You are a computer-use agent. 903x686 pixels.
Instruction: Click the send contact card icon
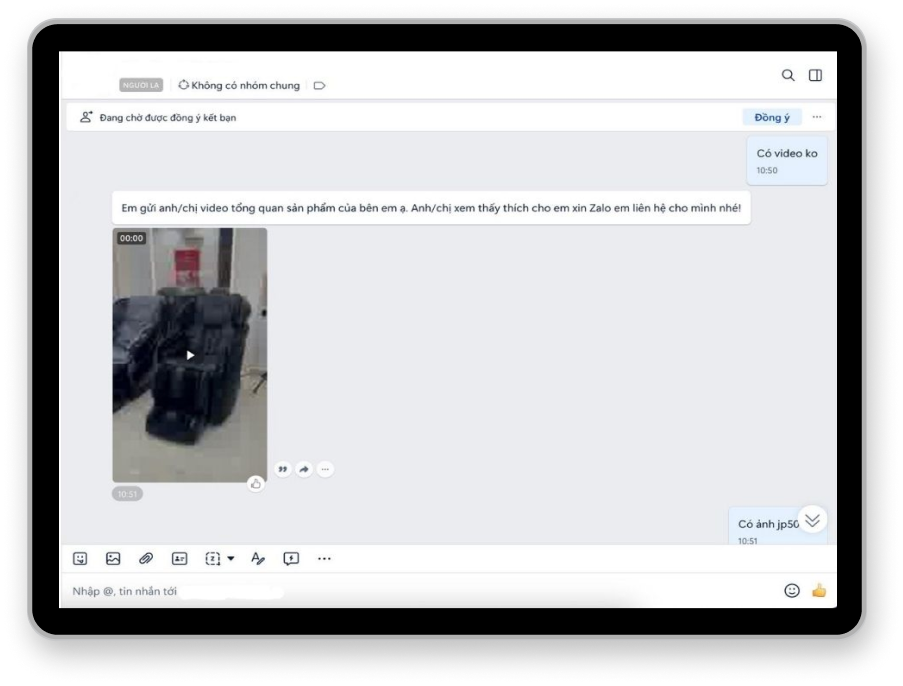[179, 559]
